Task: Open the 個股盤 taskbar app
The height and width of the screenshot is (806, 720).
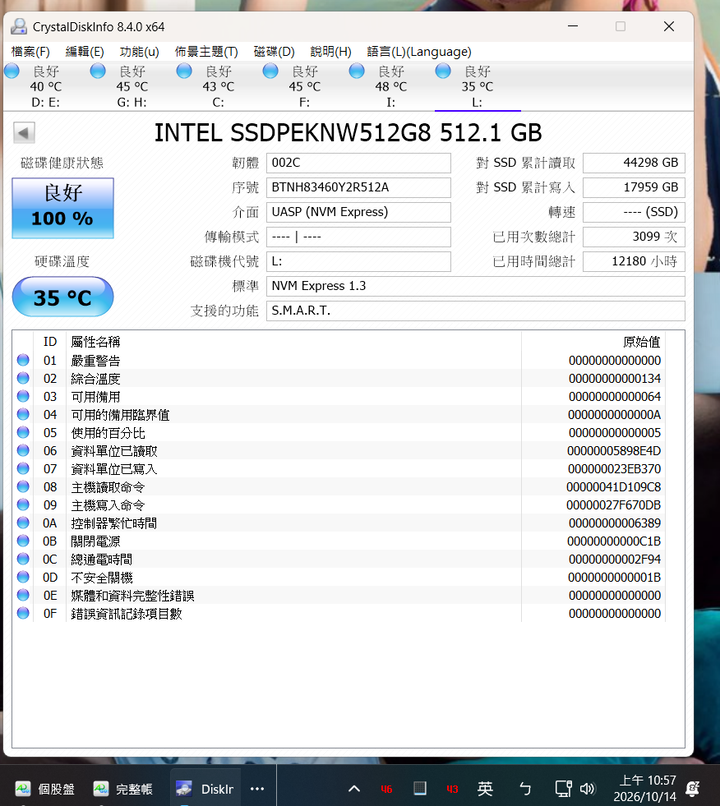Action: coord(45,789)
